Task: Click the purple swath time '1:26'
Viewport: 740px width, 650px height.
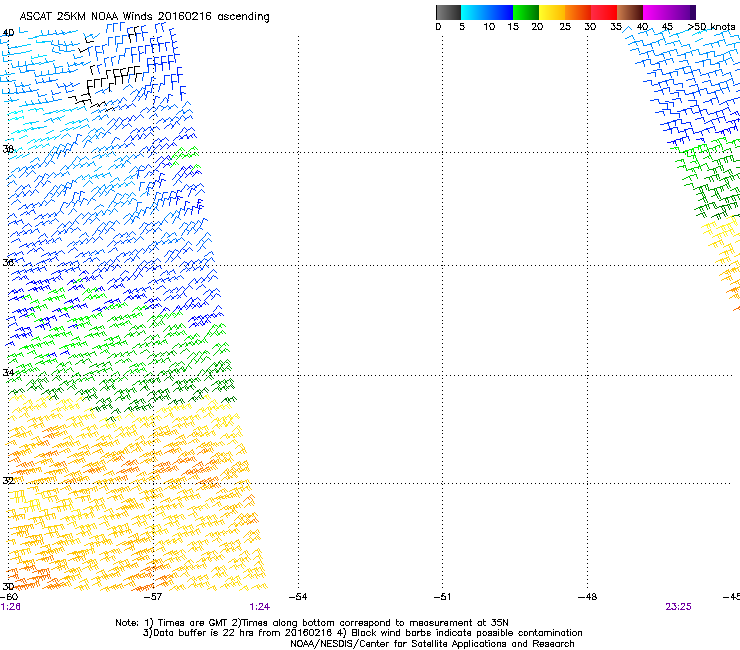Action: click(10, 607)
